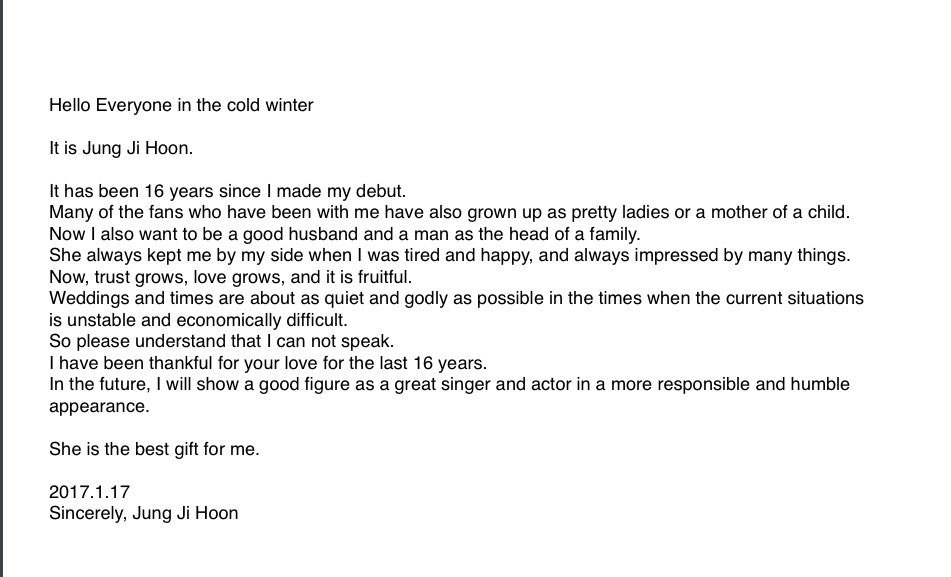The width and height of the screenshot is (951, 577).
Task: Click the dark vertical bar at left edge
Action: pyautogui.click(x=2, y=288)
